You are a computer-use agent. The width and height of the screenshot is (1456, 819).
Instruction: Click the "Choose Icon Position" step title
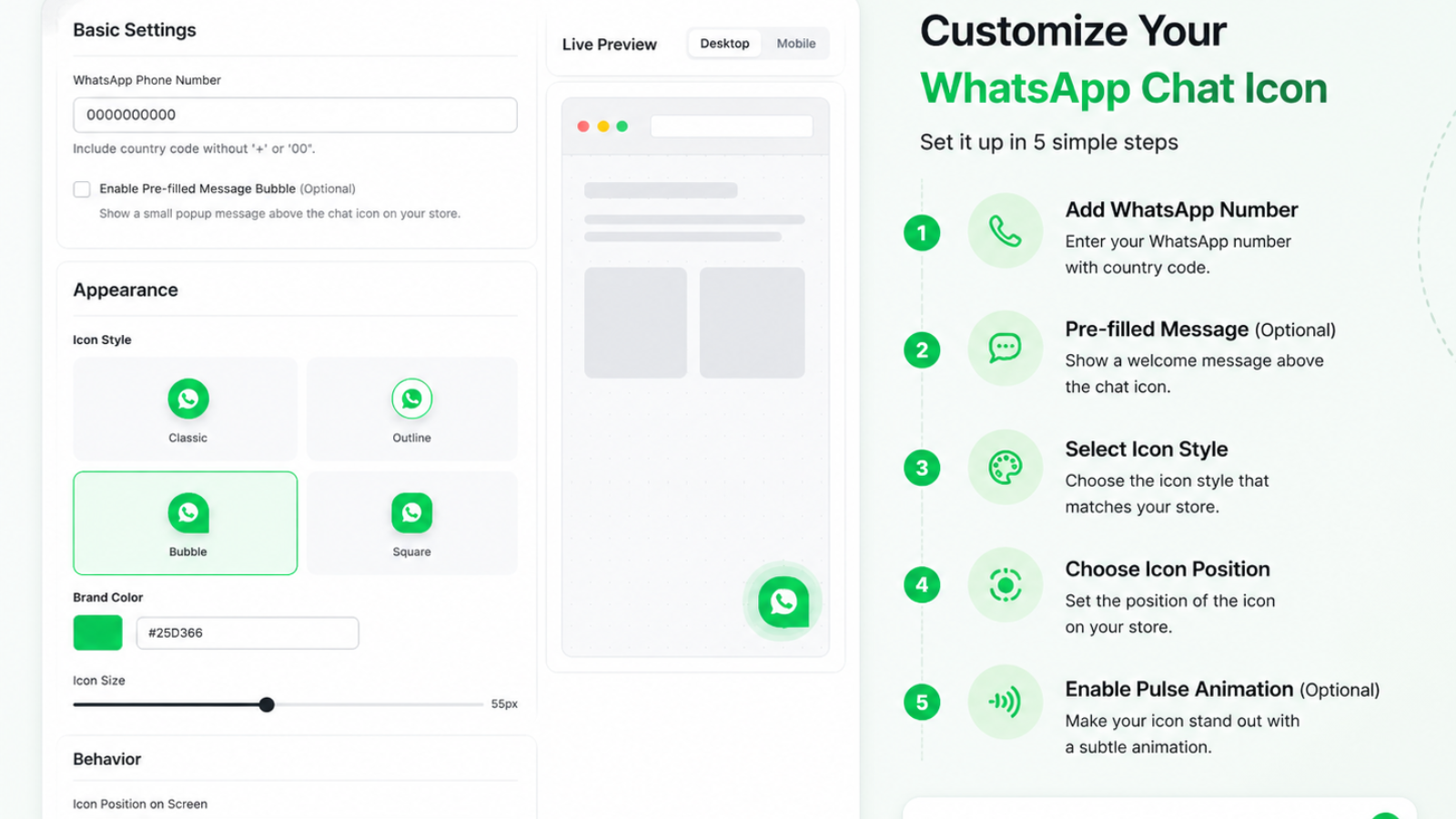[x=1168, y=570]
